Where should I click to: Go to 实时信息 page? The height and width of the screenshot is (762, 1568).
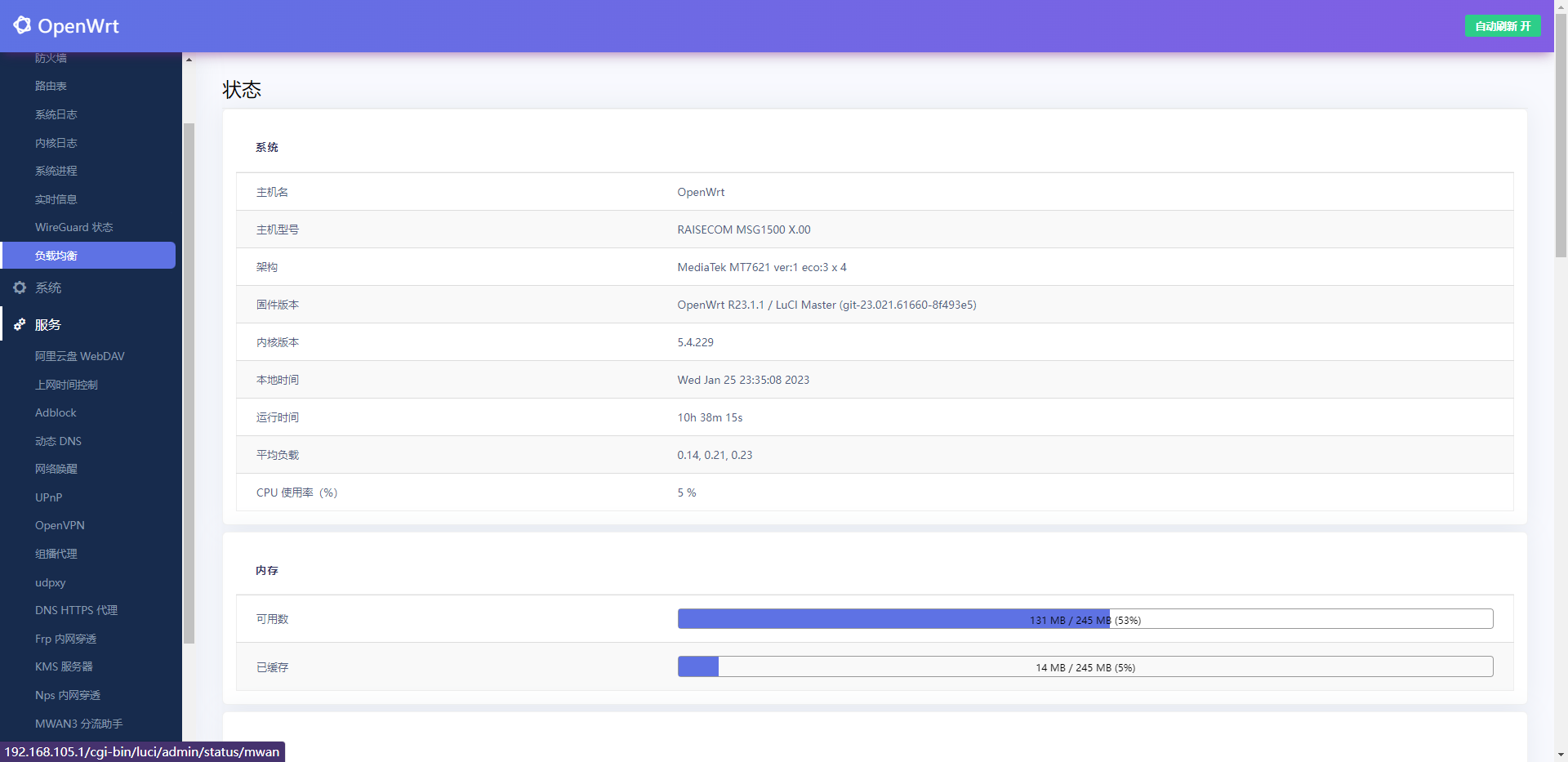[56, 199]
